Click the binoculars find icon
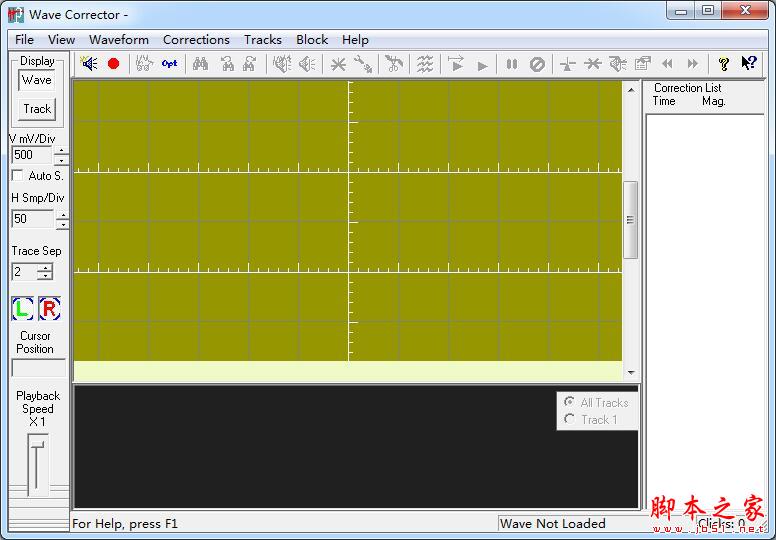Screen dimensions: 776x540 200,64
